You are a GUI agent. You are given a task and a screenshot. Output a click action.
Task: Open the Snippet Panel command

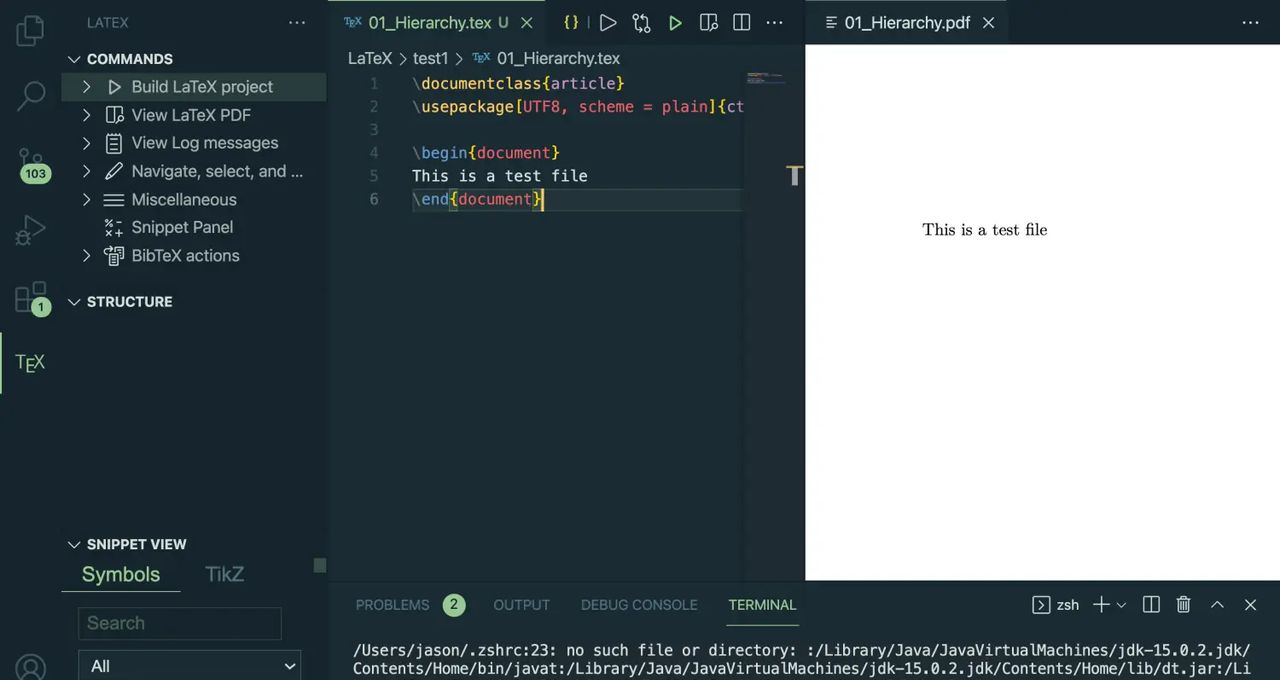pos(182,227)
